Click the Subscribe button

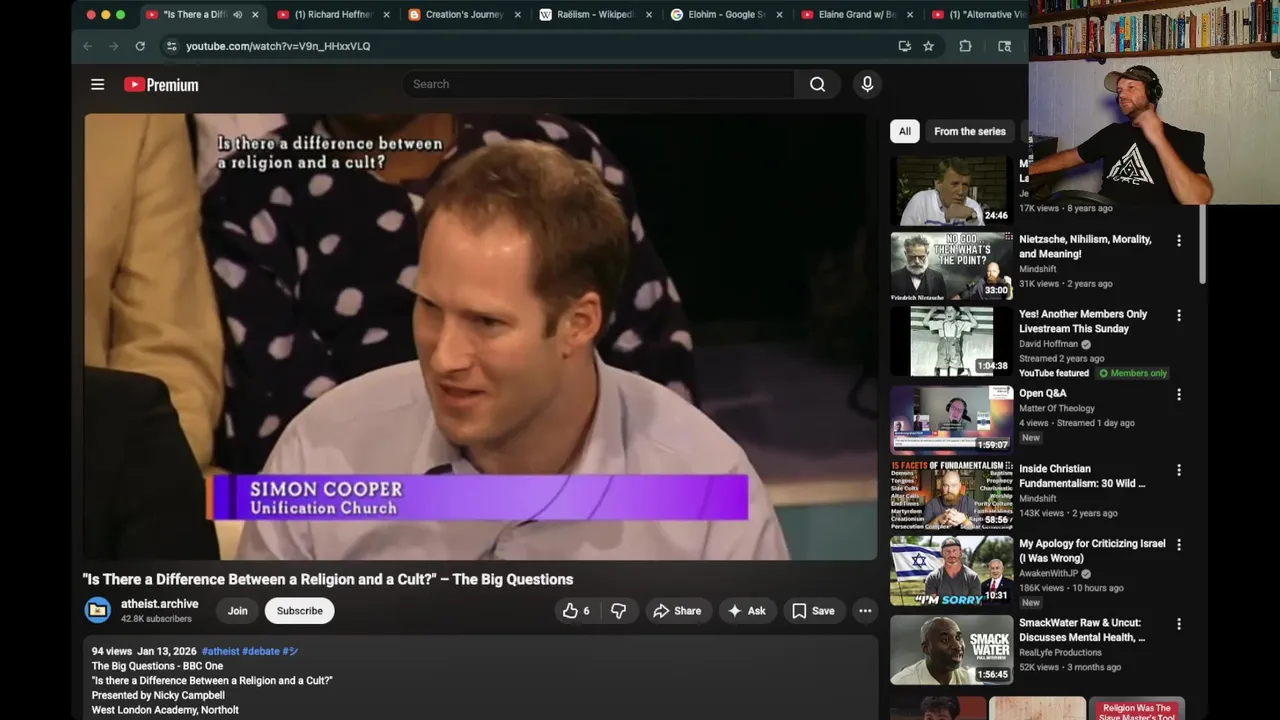[299, 611]
